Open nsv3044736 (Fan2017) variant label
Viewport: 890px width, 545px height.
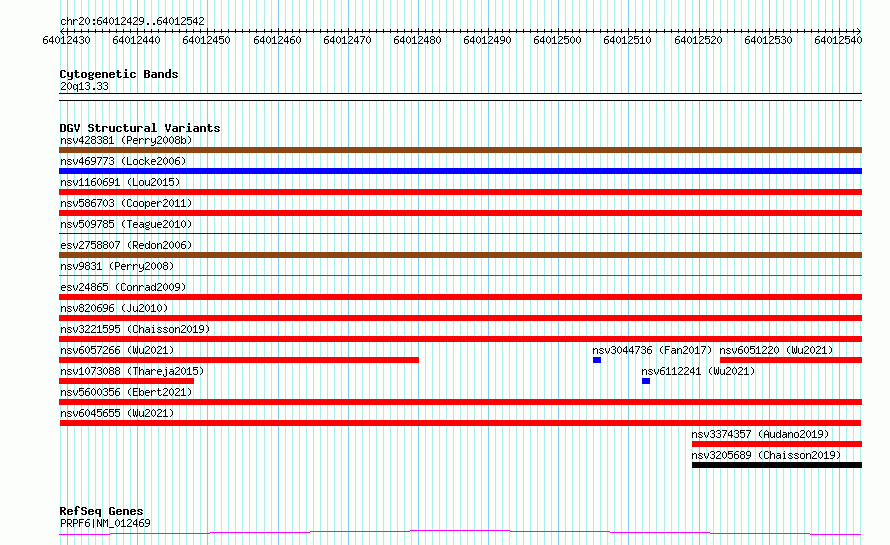[652, 350]
